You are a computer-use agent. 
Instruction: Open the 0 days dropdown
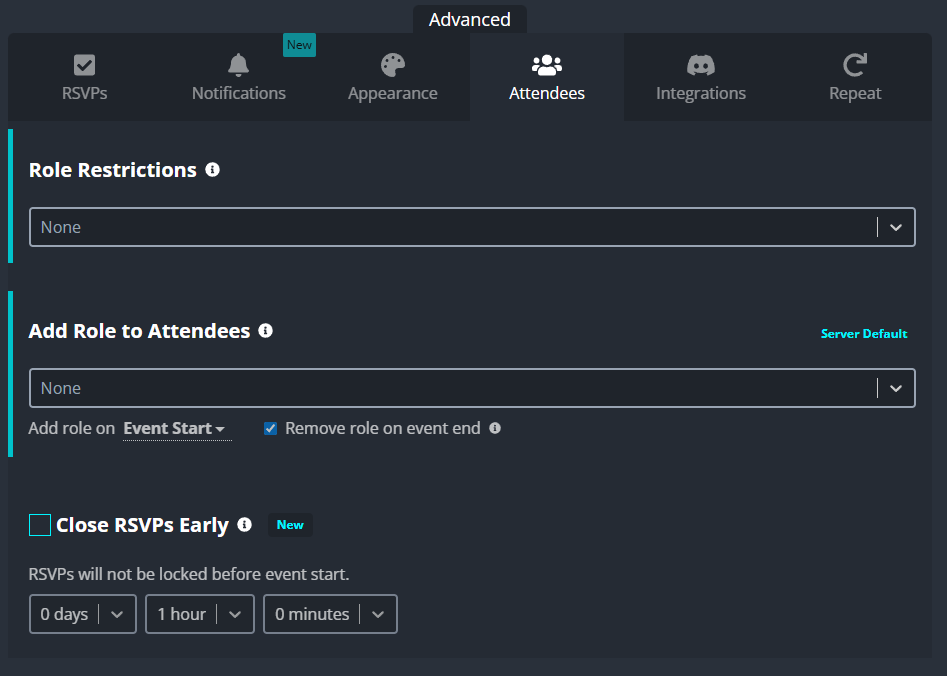83,614
